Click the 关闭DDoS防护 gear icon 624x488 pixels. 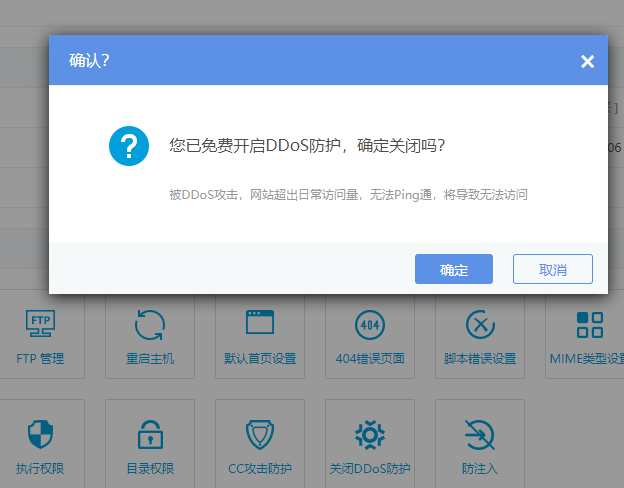pyautogui.click(x=370, y=434)
